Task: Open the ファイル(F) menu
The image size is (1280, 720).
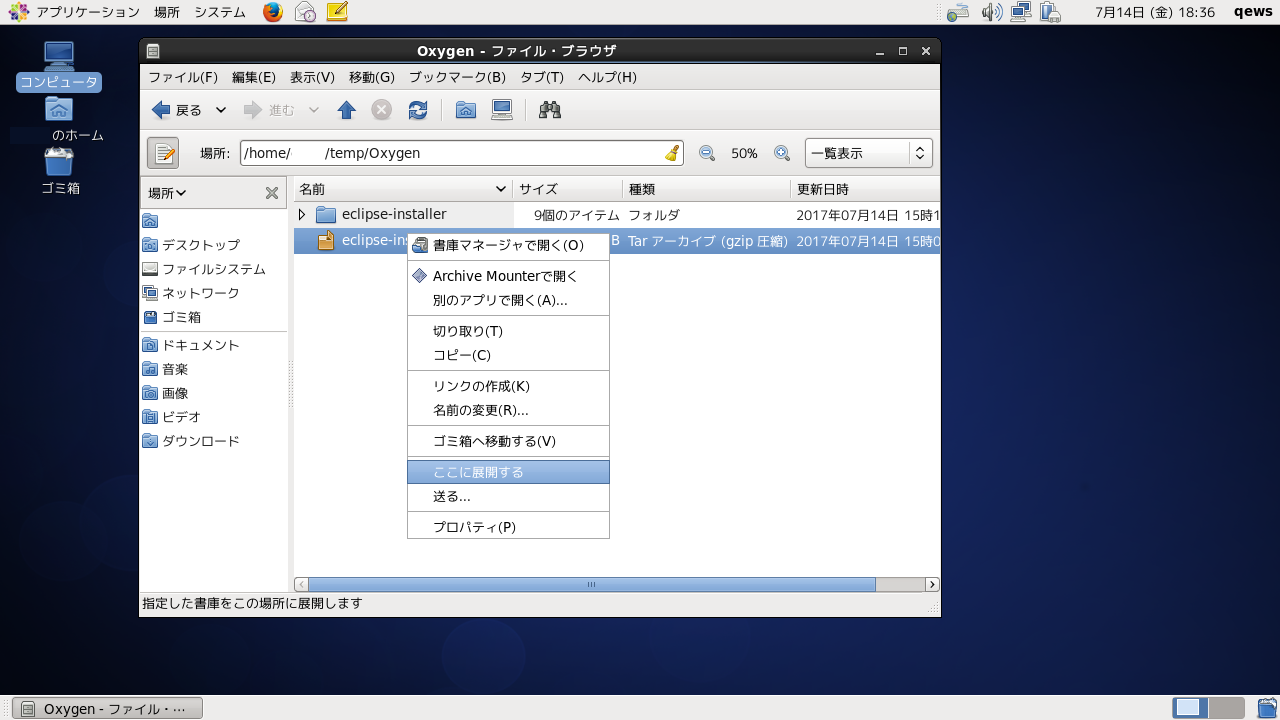Action: point(183,77)
